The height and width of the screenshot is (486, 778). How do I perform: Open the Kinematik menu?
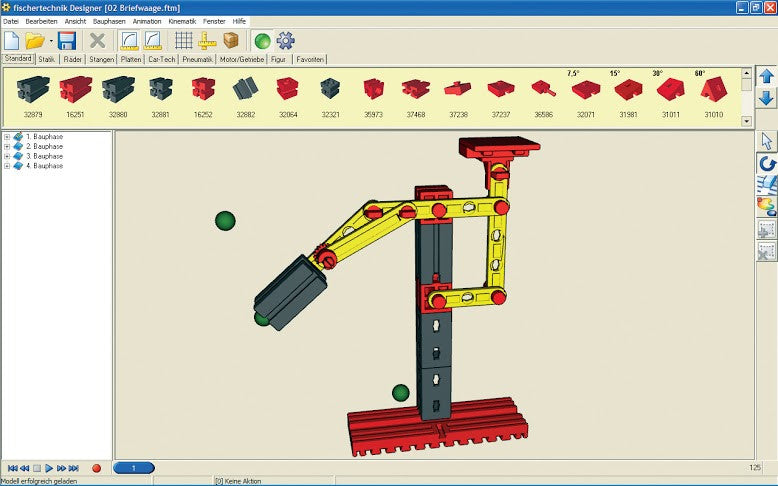coord(182,21)
